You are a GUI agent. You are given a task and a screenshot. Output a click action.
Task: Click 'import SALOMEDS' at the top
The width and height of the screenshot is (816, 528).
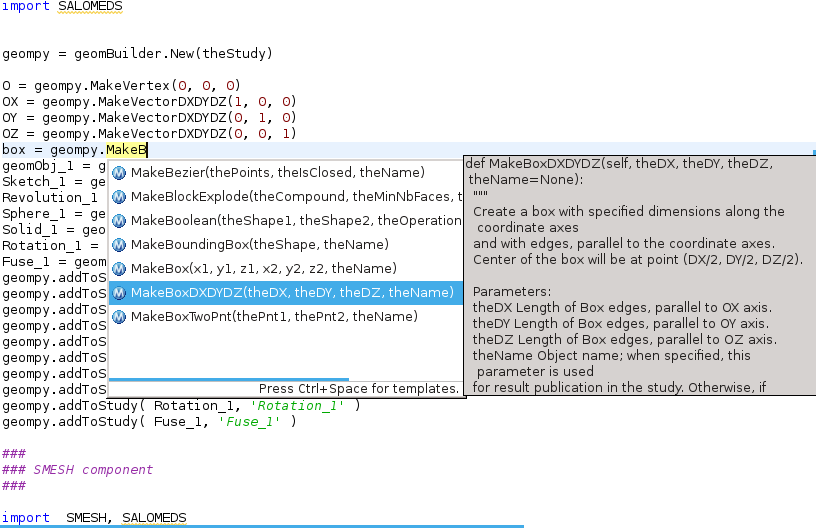click(62, 6)
